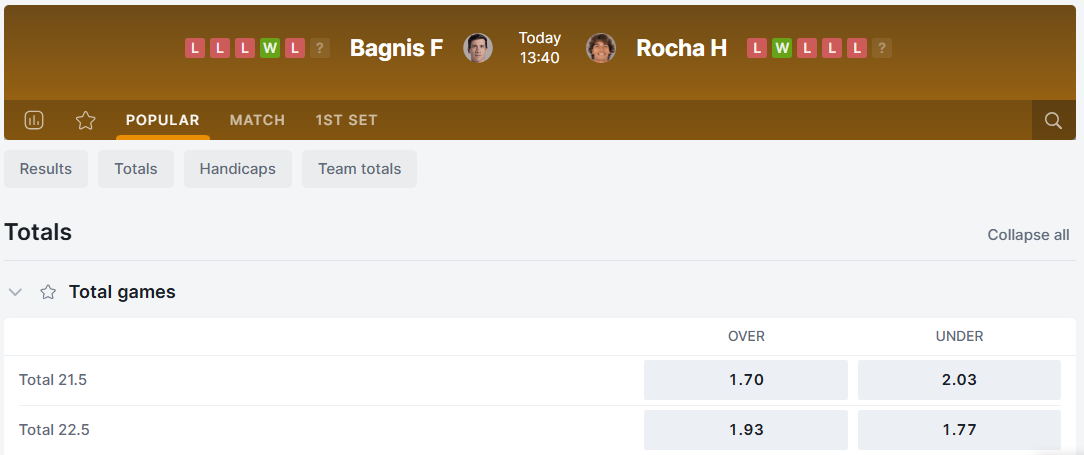
Task: Switch to the MATCH tab
Action: point(257,120)
